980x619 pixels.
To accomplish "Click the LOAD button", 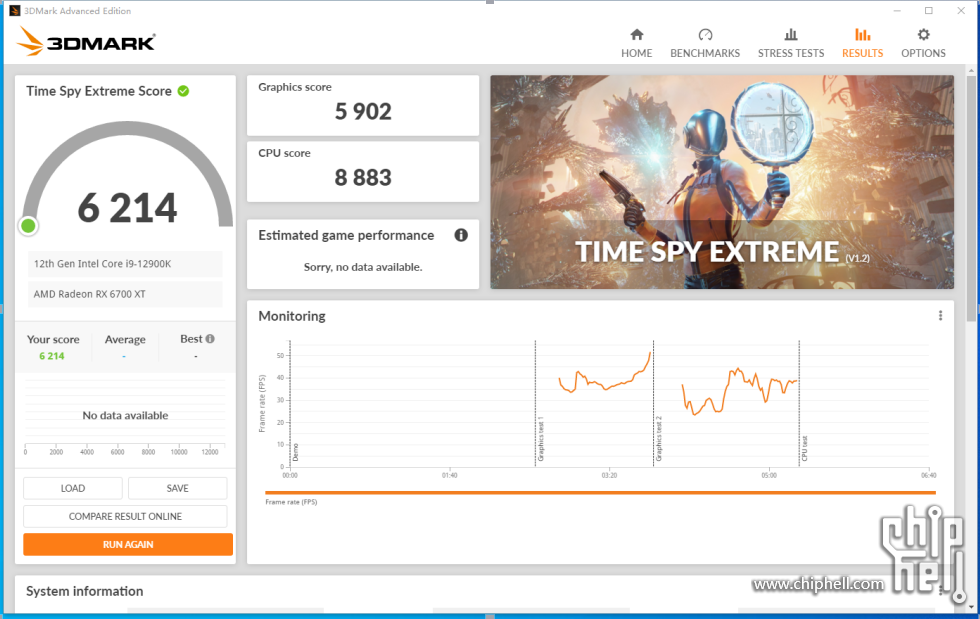I will coord(73,488).
